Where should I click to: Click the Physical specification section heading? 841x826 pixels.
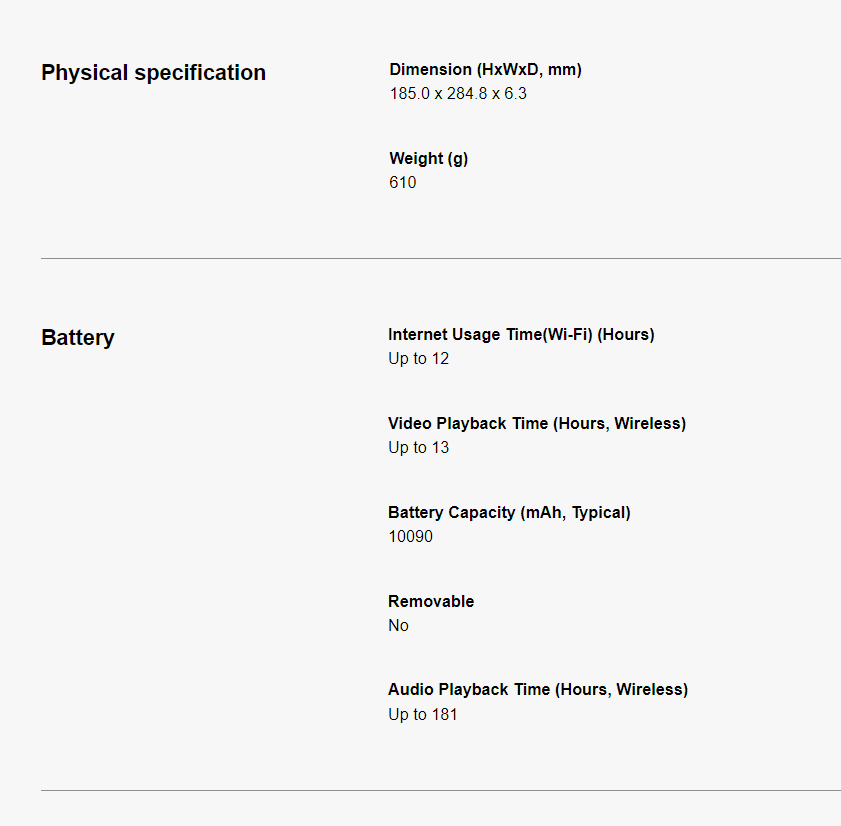click(x=153, y=73)
